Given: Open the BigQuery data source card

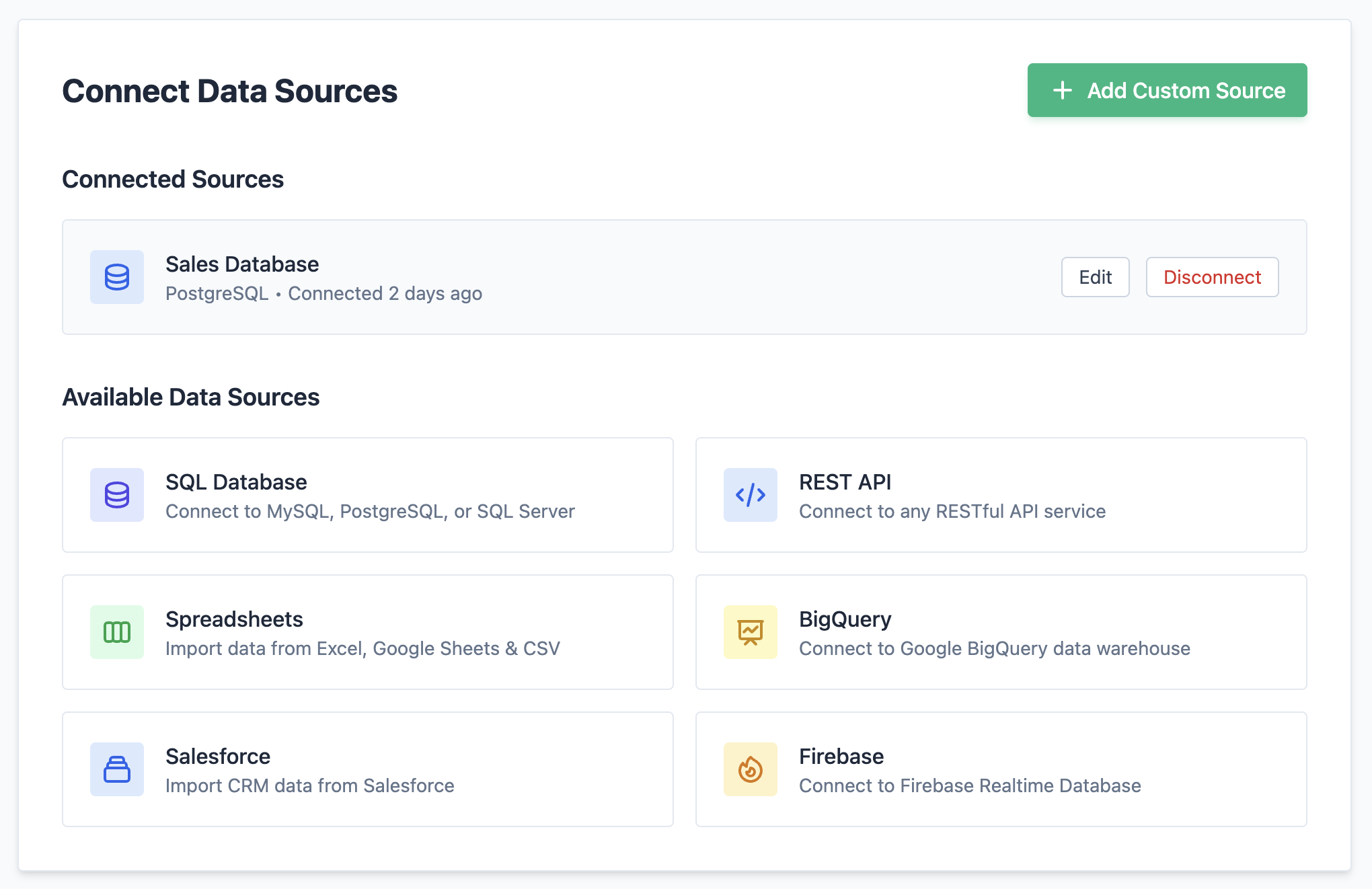Looking at the screenshot, I should [x=1001, y=632].
